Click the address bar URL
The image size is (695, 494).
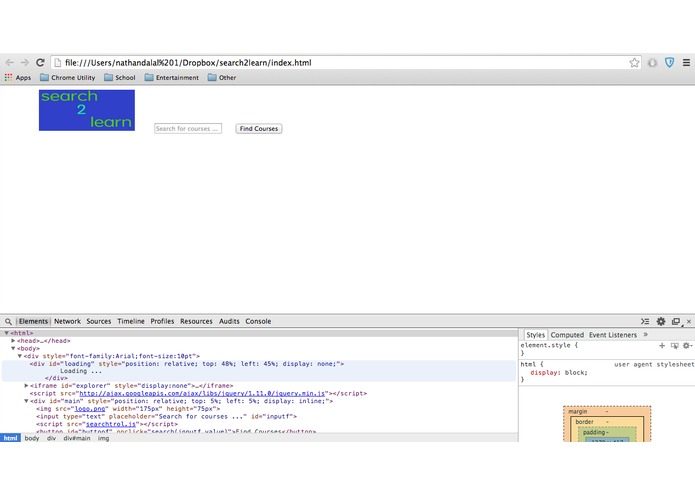coord(188,63)
